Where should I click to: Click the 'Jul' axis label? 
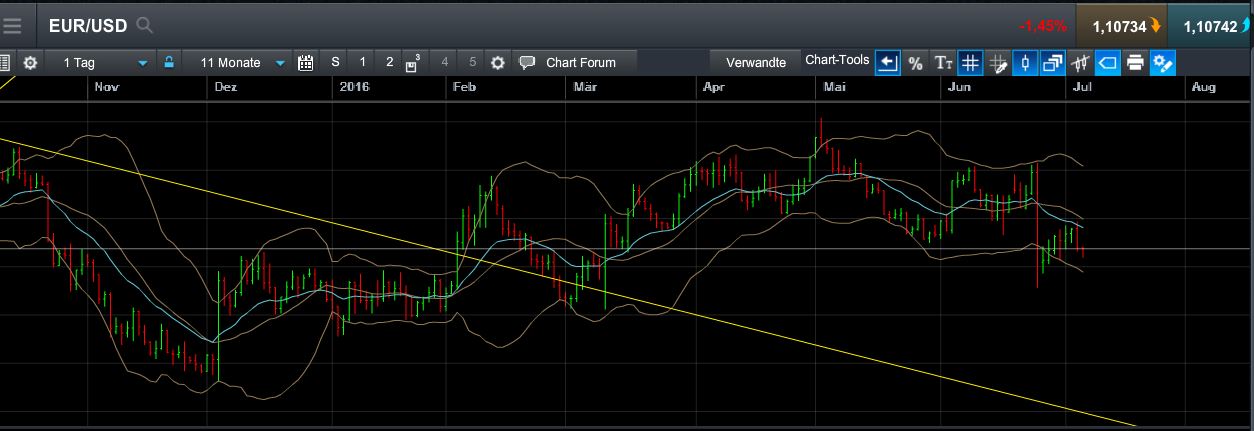pos(1080,88)
